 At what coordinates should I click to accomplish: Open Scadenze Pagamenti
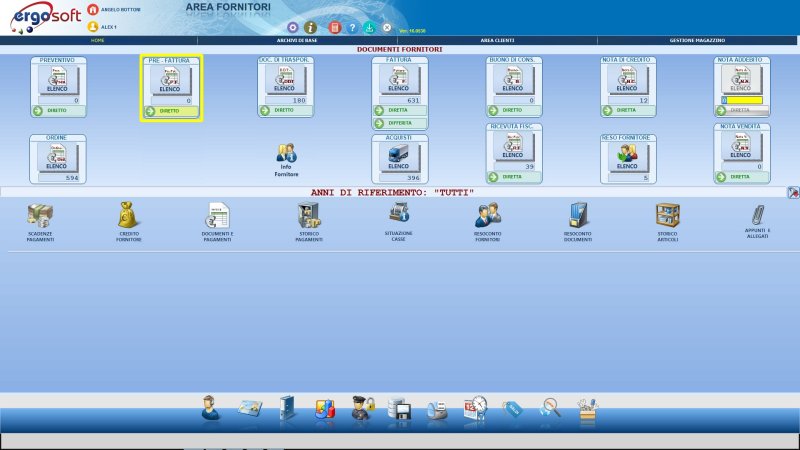(40, 222)
